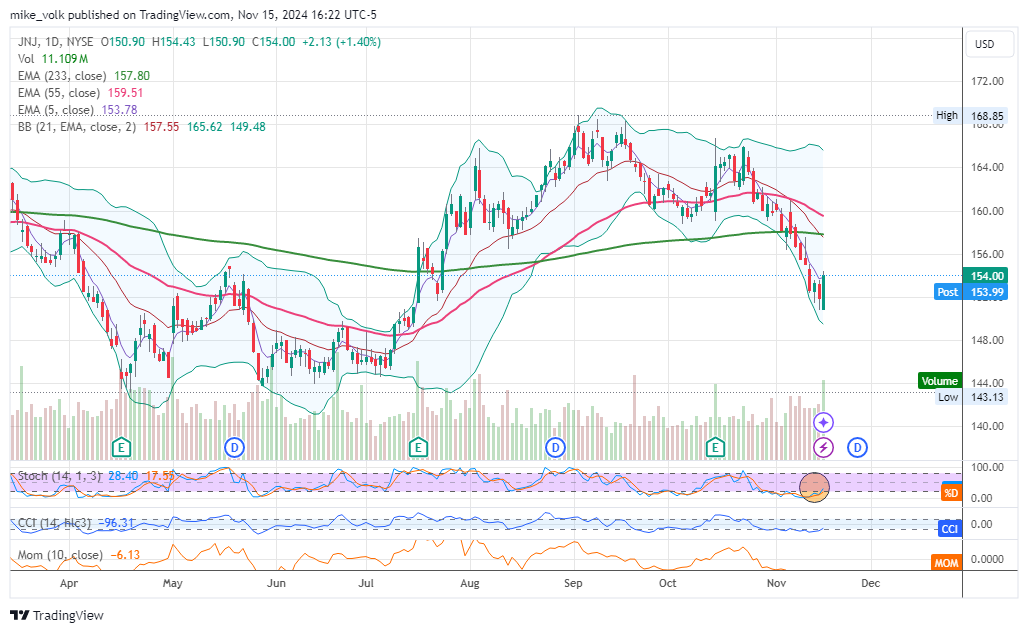Click the dividend D marker near late August

[556, 448]
